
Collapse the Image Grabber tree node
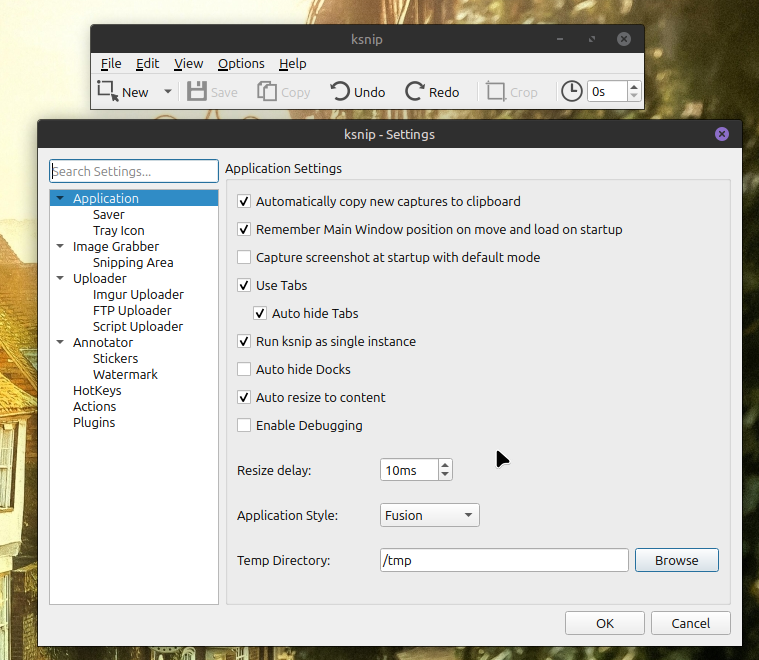tap(60, 246)
